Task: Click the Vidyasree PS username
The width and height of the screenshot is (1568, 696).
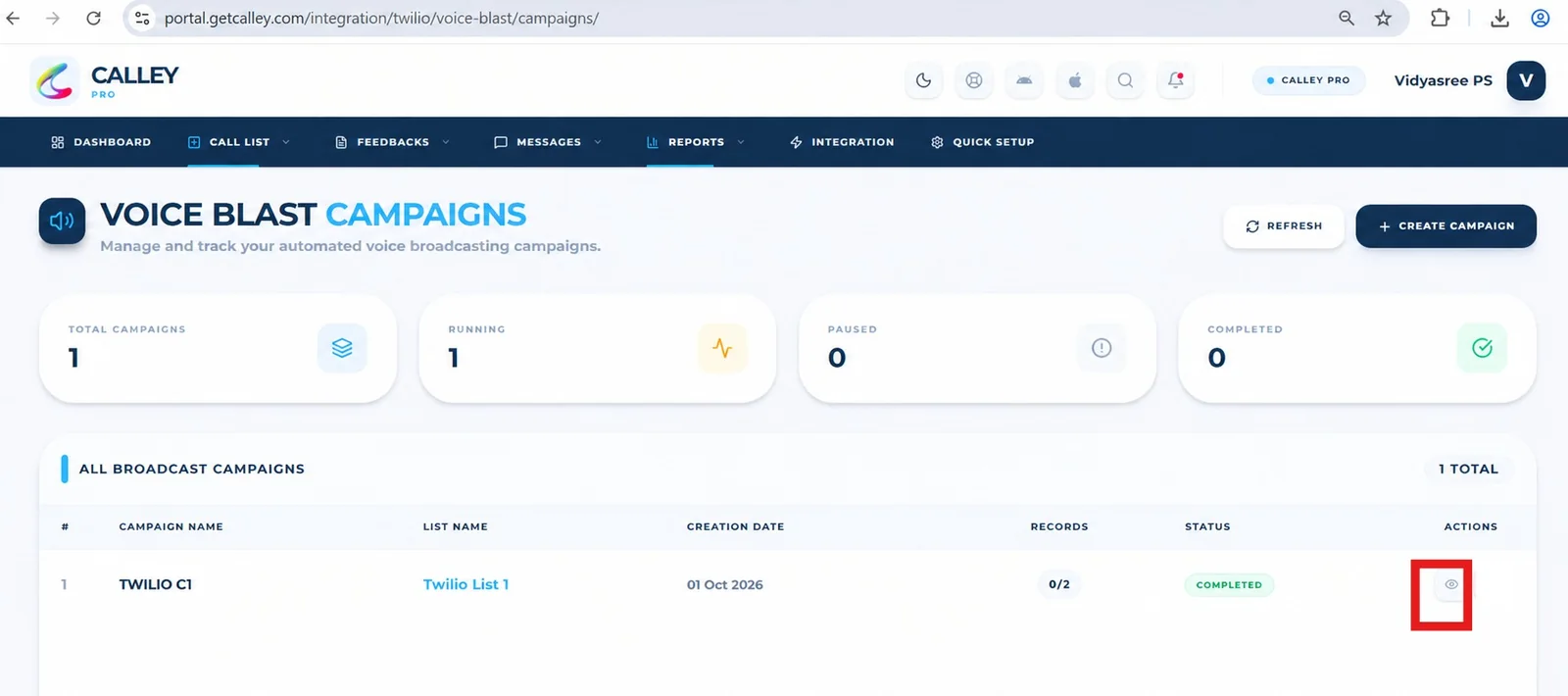Action: [1443, 80]
